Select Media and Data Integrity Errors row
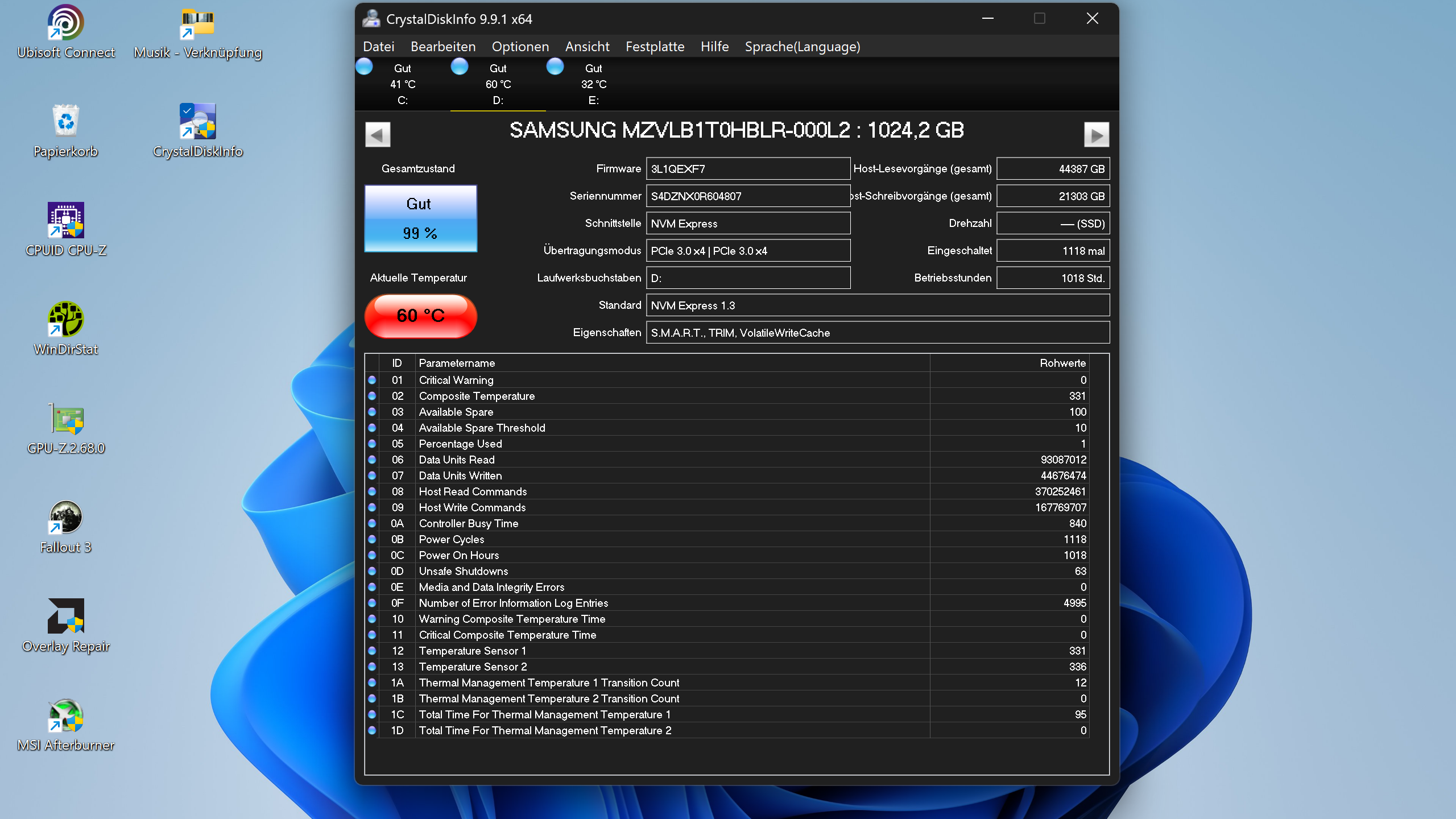Viewport: 1456px width, 819px height. click(x=727, y=587)
